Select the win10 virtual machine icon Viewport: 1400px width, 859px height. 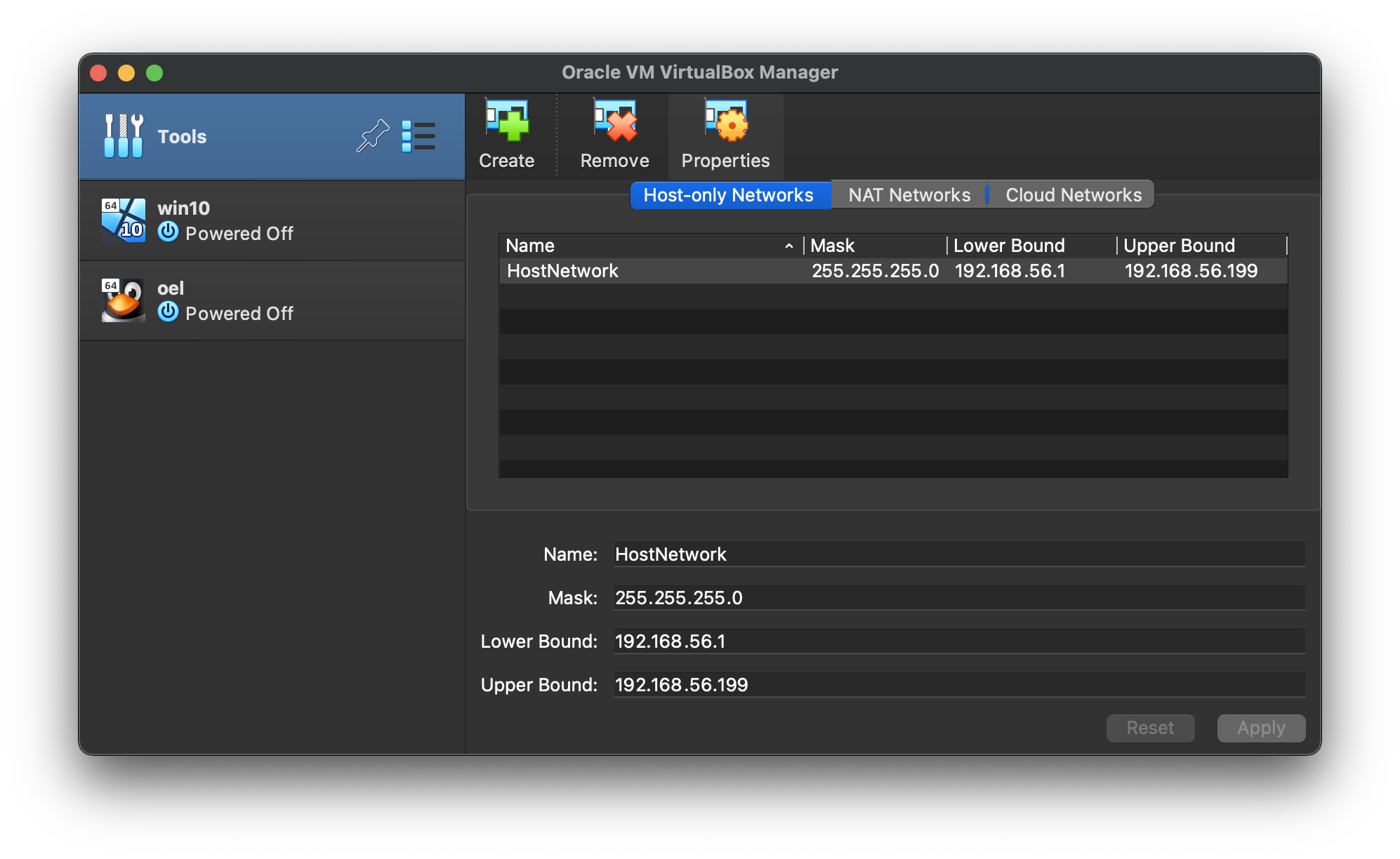124,220
